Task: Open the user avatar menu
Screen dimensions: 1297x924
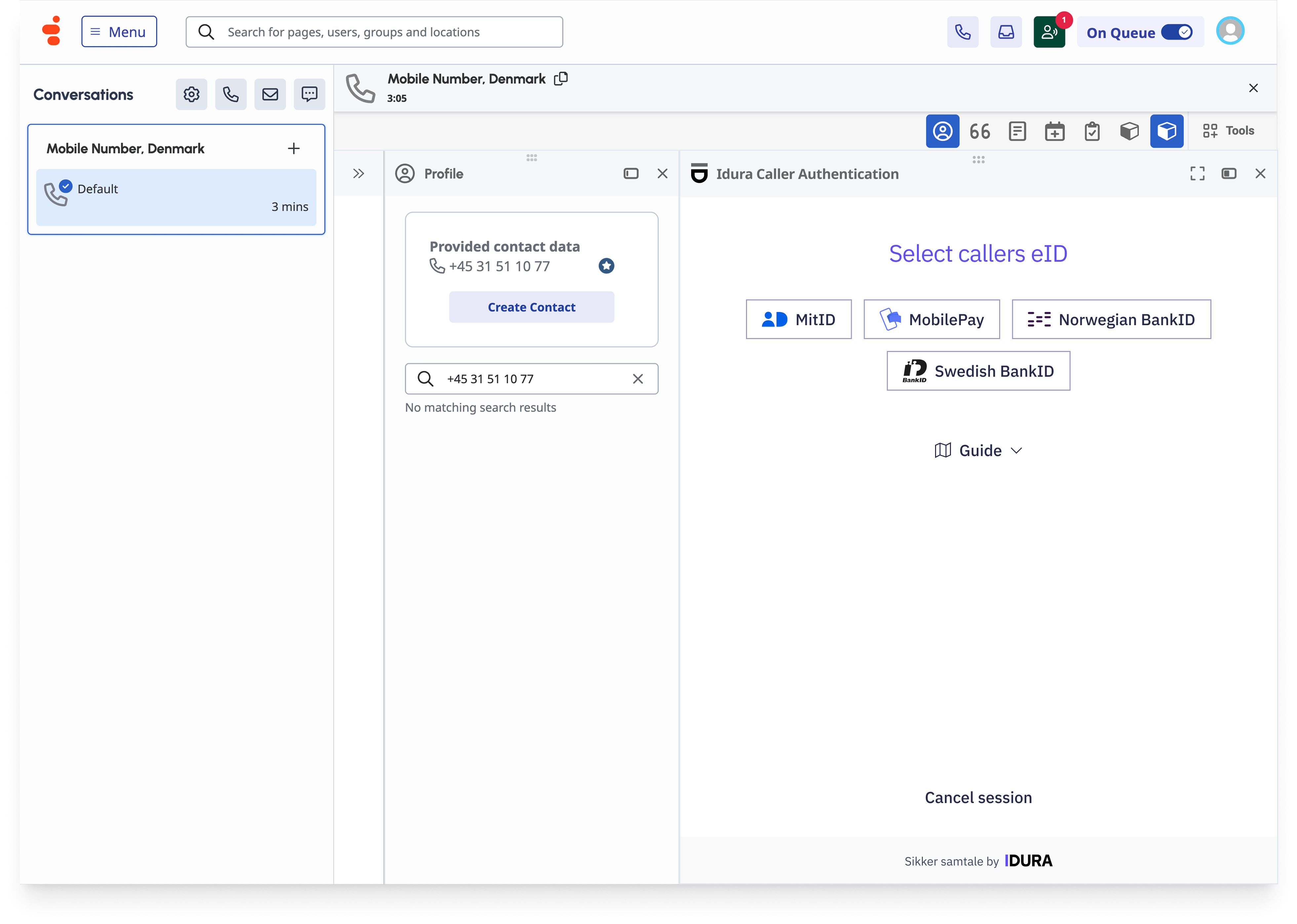Action: click(x=1230, y=31)
